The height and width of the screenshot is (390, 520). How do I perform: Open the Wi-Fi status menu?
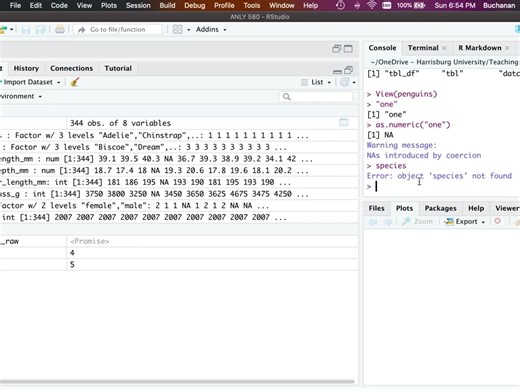372,5
